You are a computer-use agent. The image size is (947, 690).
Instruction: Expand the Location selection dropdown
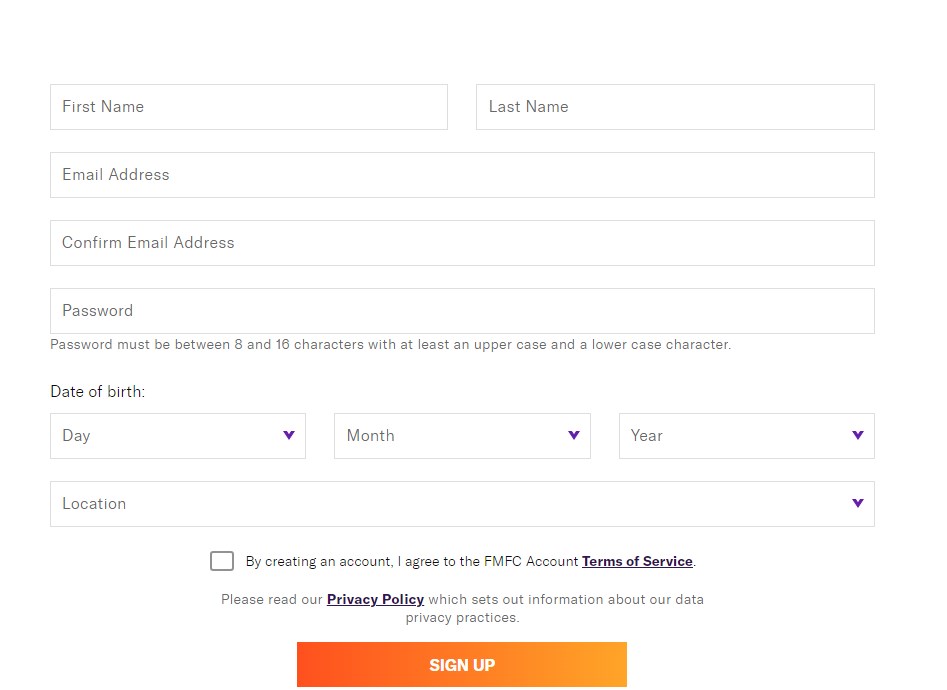click(x=462, y=504)
